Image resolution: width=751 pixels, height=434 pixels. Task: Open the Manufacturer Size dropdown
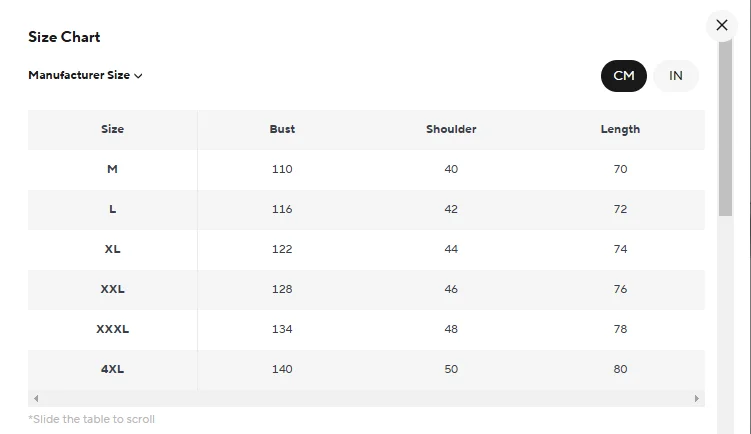85,75
